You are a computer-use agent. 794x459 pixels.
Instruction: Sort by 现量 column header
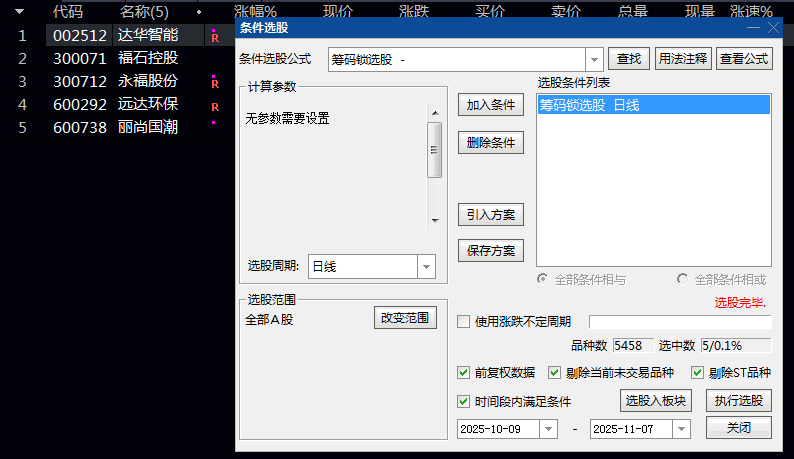click(700, 11)
